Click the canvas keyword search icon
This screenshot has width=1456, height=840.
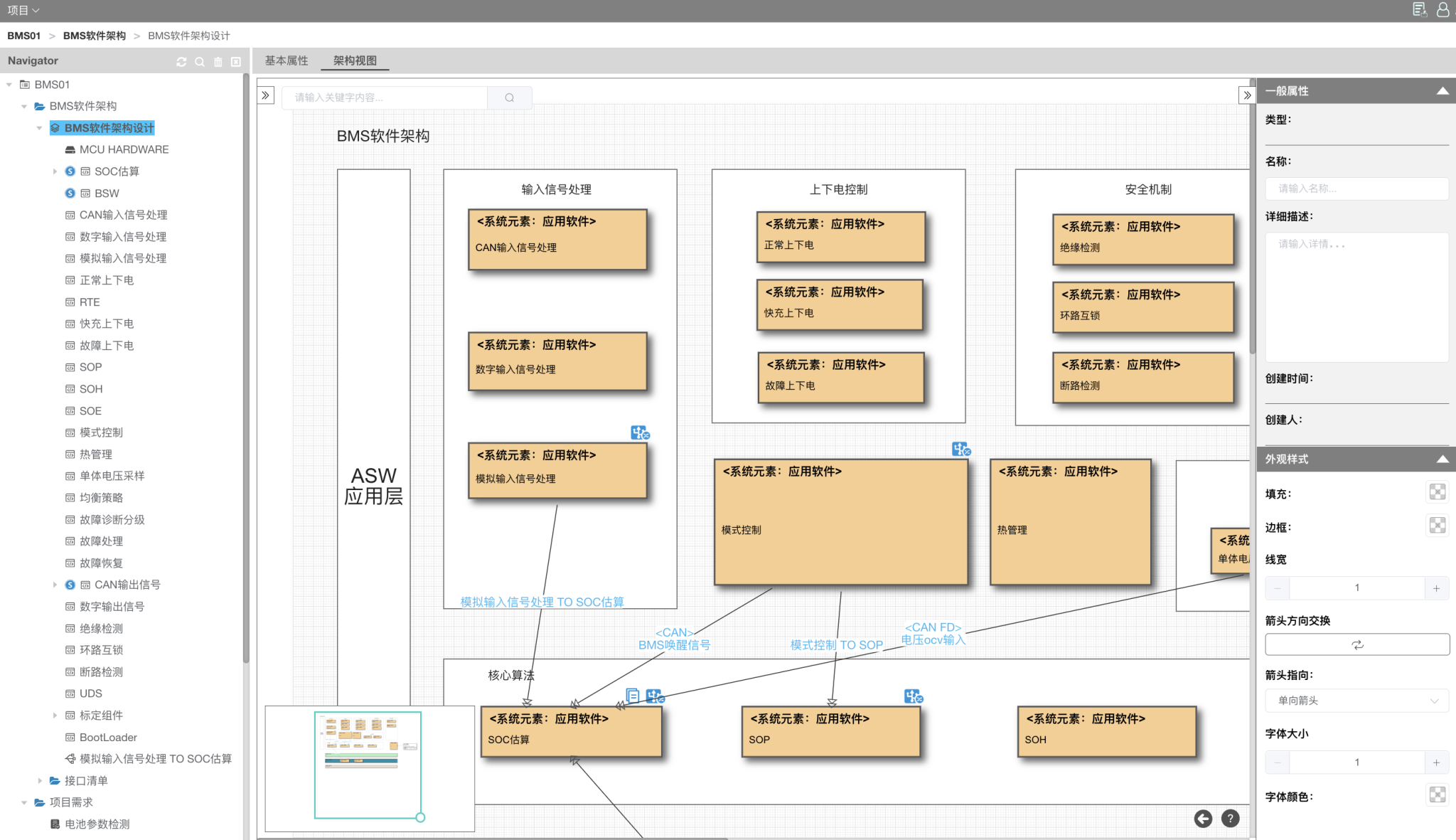click(509, 97)
